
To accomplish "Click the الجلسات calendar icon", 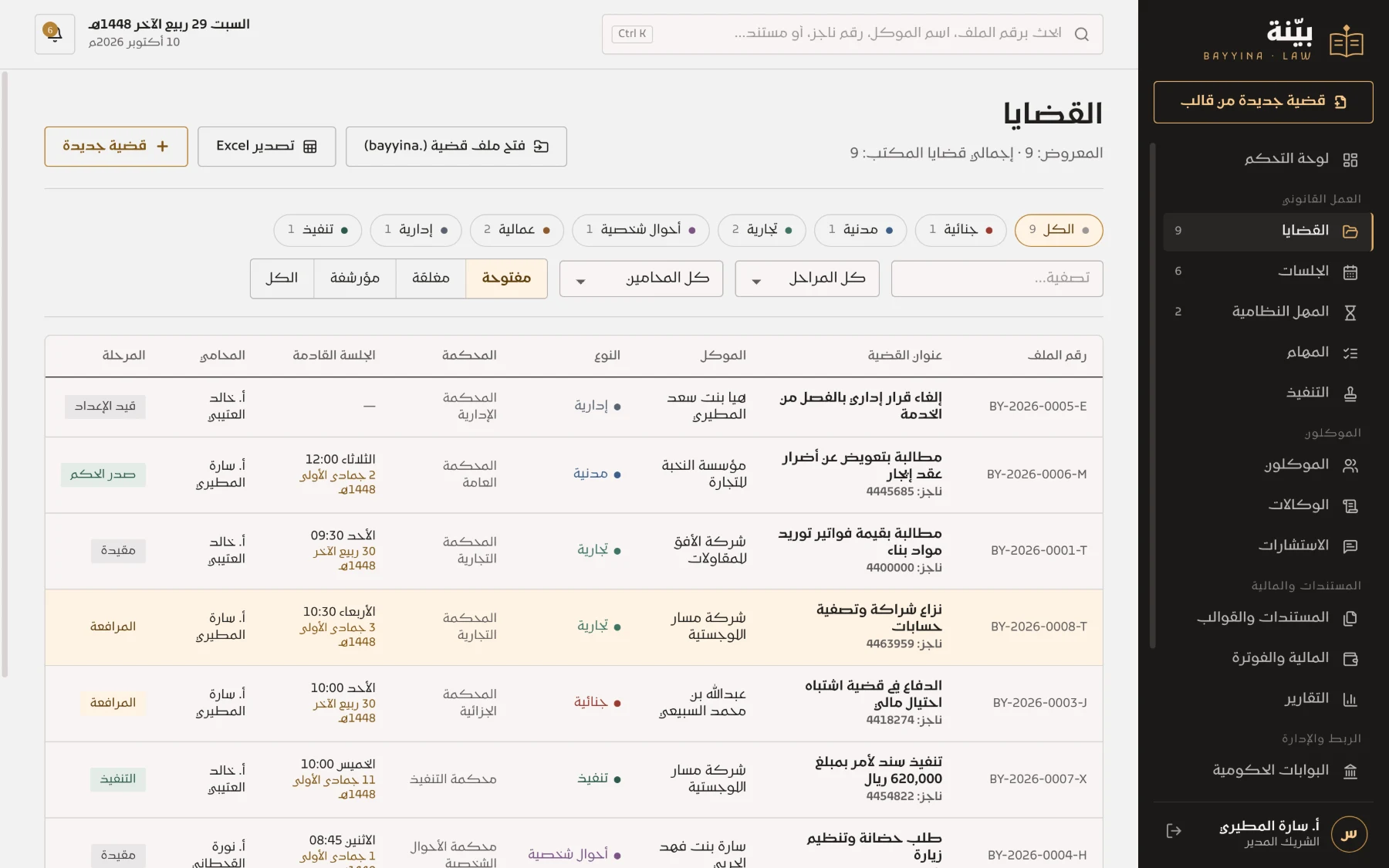I will (x=1350, y=272).
